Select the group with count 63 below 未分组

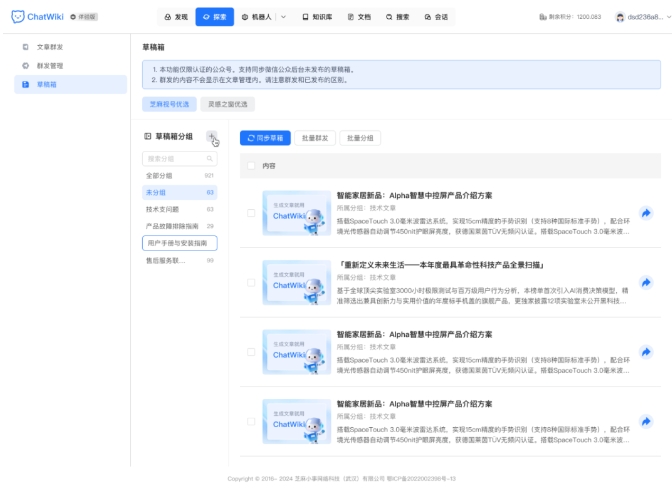click(180, 209)
